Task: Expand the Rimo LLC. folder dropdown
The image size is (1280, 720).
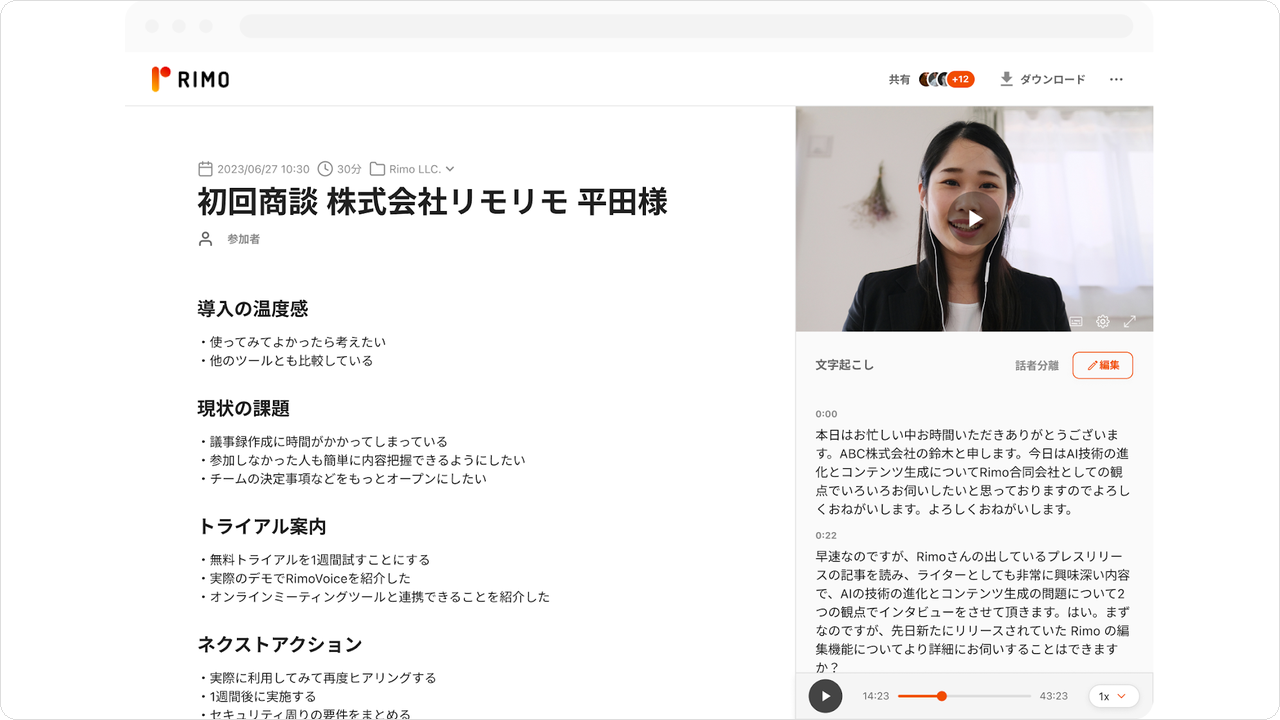Action: pos(450,169)
